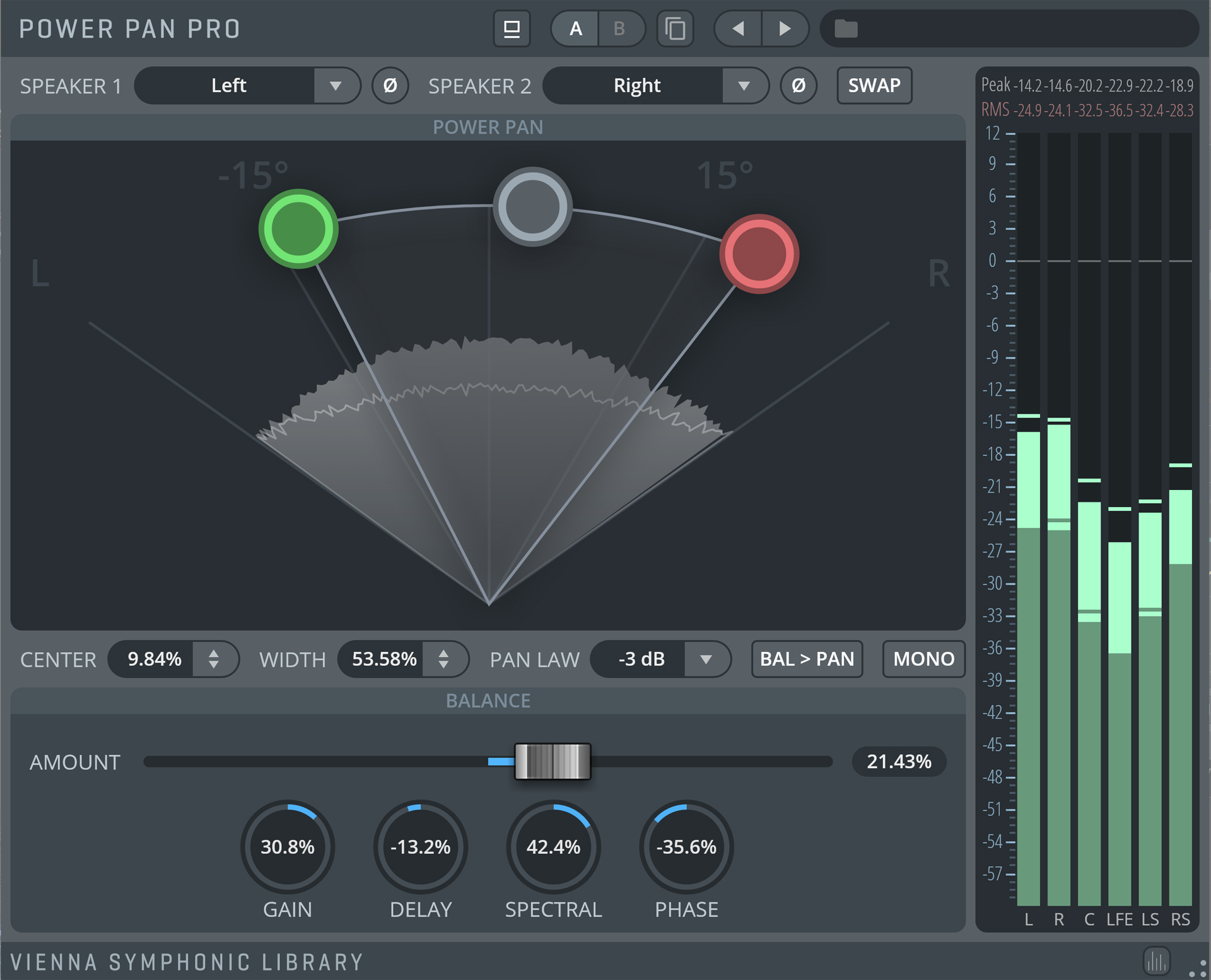Click the copy A/B settings icon
Viewport: 1211px width, 980px height.
tap(675, 29)
